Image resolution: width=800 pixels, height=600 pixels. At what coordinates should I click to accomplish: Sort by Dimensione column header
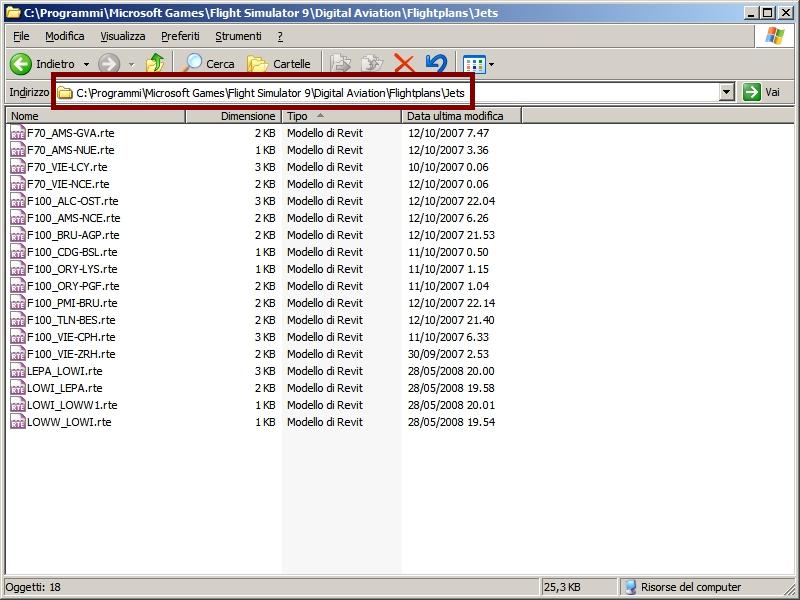234,116
